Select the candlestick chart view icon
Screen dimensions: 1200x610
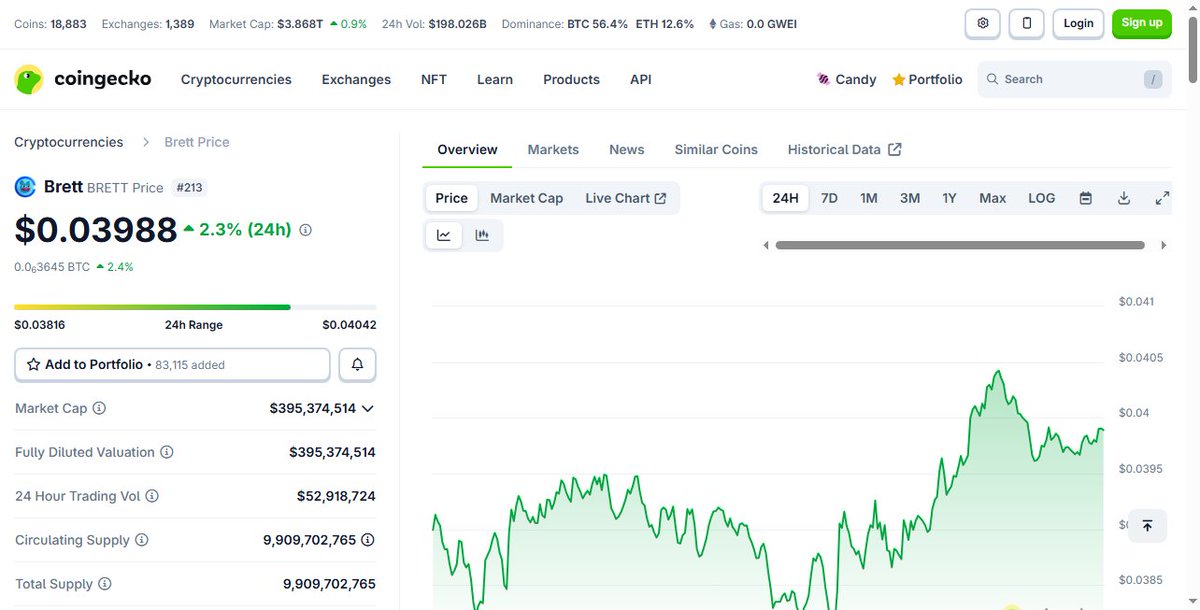[482, 235]
